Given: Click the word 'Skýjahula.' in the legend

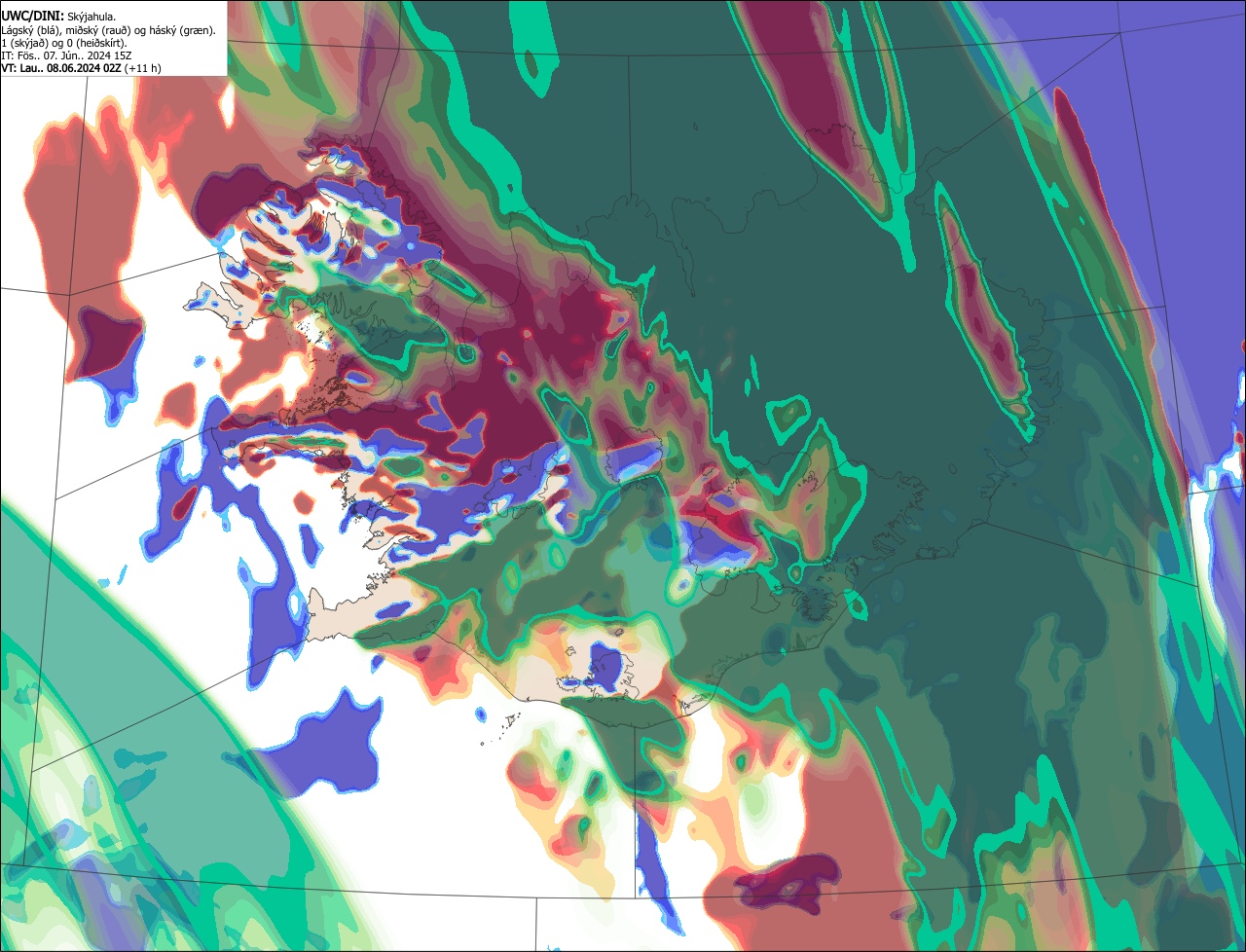Looking at the screenshot, I should [92, 18].
